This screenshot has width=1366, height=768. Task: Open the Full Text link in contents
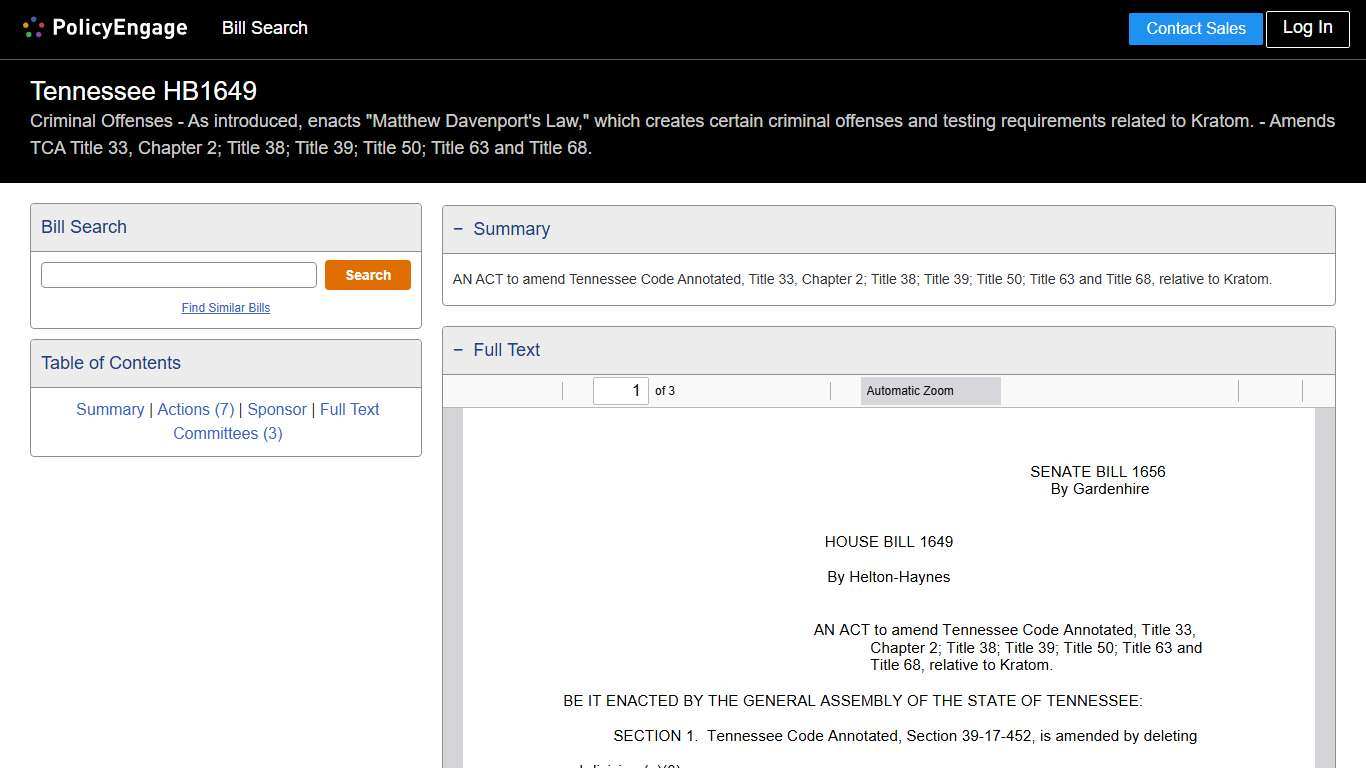pos(349,409)
